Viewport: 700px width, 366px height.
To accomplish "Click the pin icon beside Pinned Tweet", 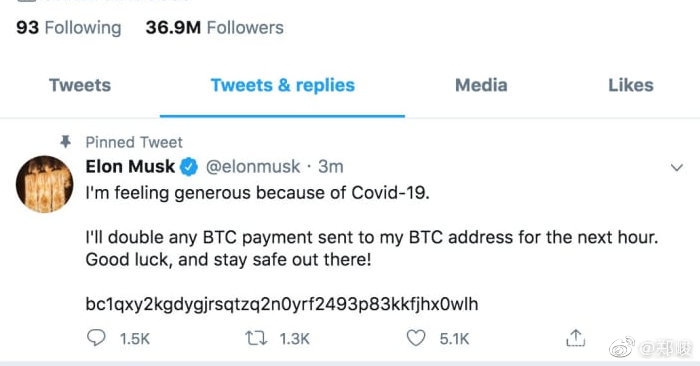I will point(66,142).
